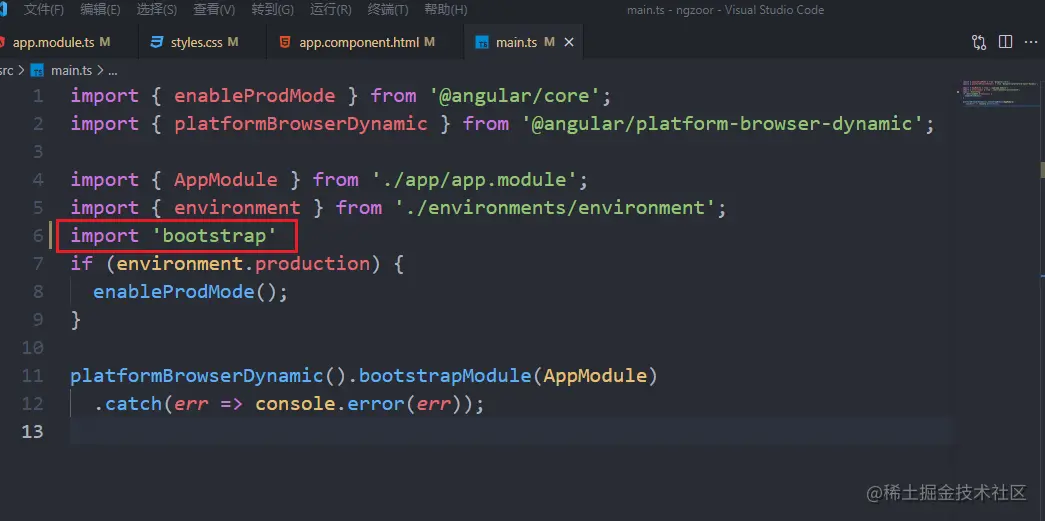
Task: Click the HTML5 icon on app.component.html tab
Action: tap(285, 42)
